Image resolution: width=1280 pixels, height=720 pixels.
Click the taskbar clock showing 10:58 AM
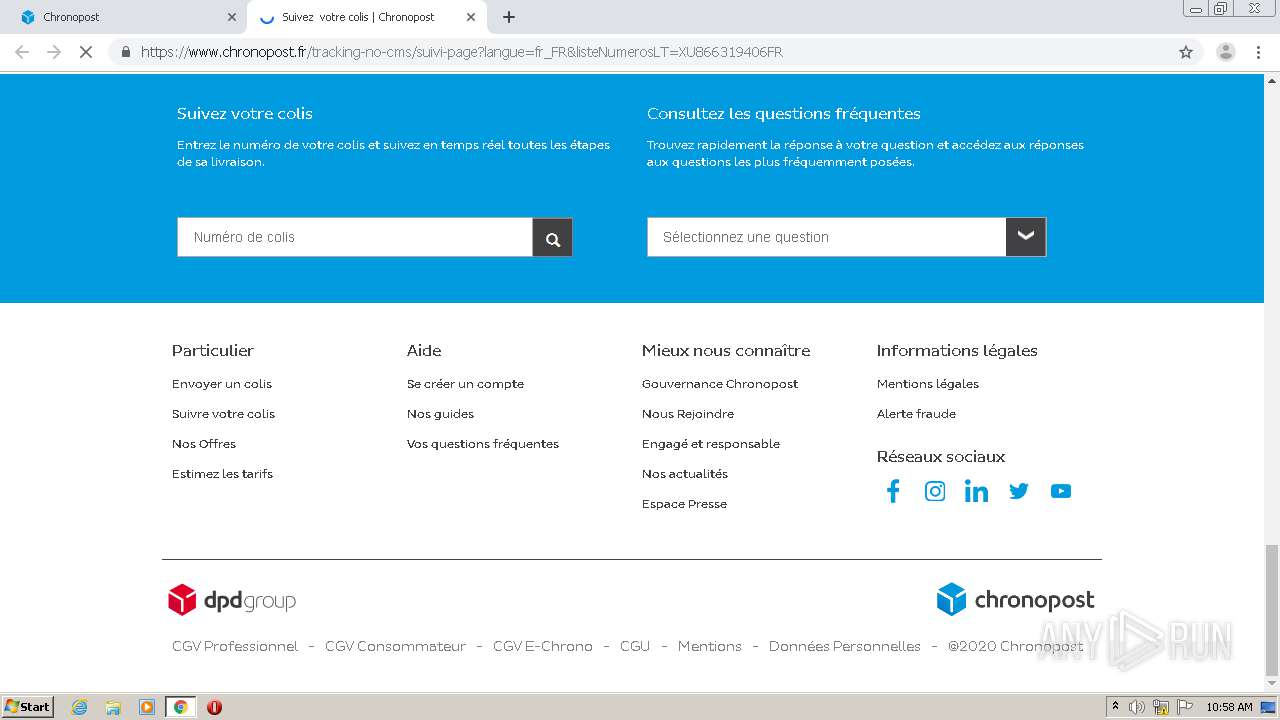[1229, 707]
